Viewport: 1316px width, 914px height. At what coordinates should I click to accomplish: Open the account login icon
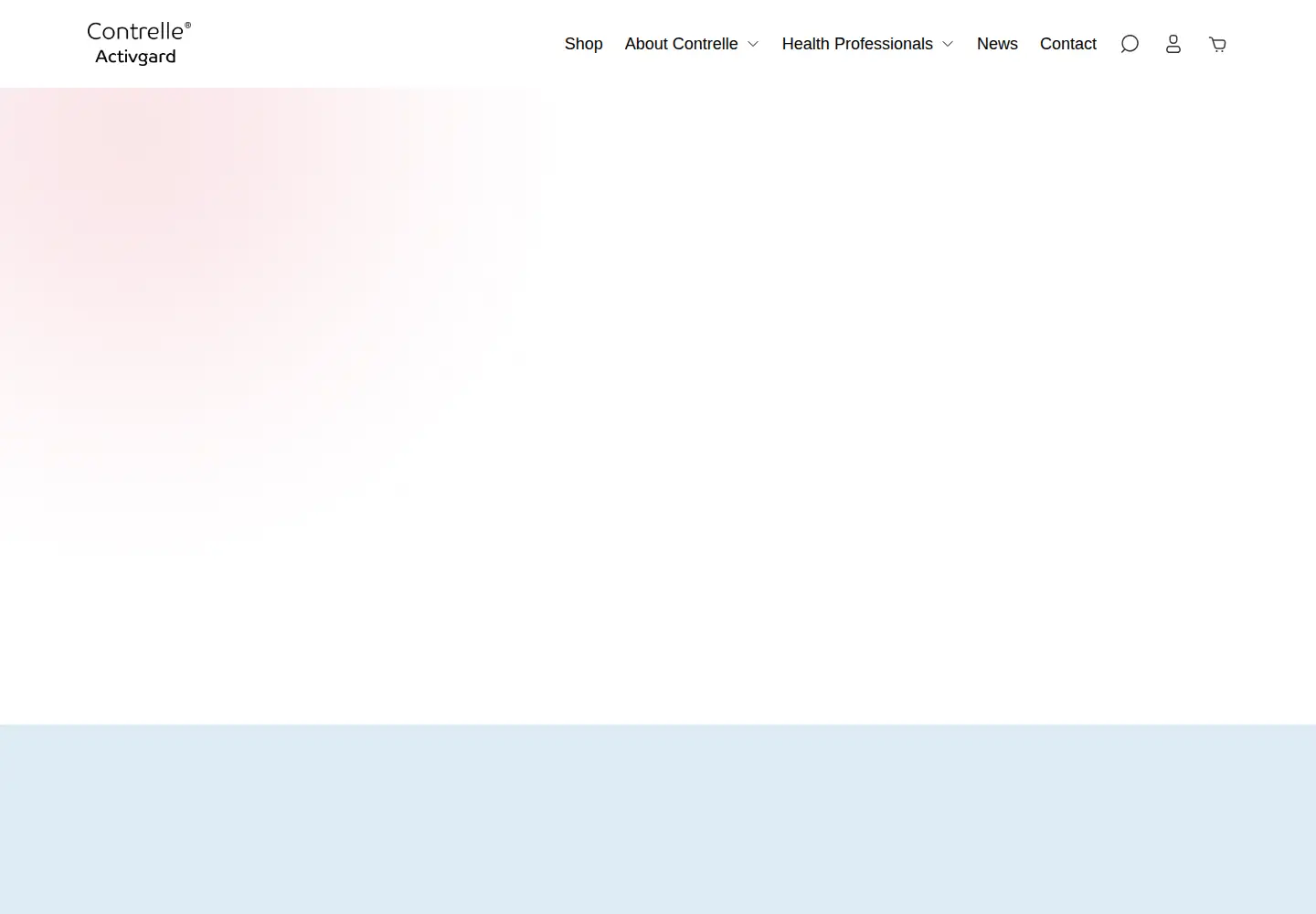1173,44
